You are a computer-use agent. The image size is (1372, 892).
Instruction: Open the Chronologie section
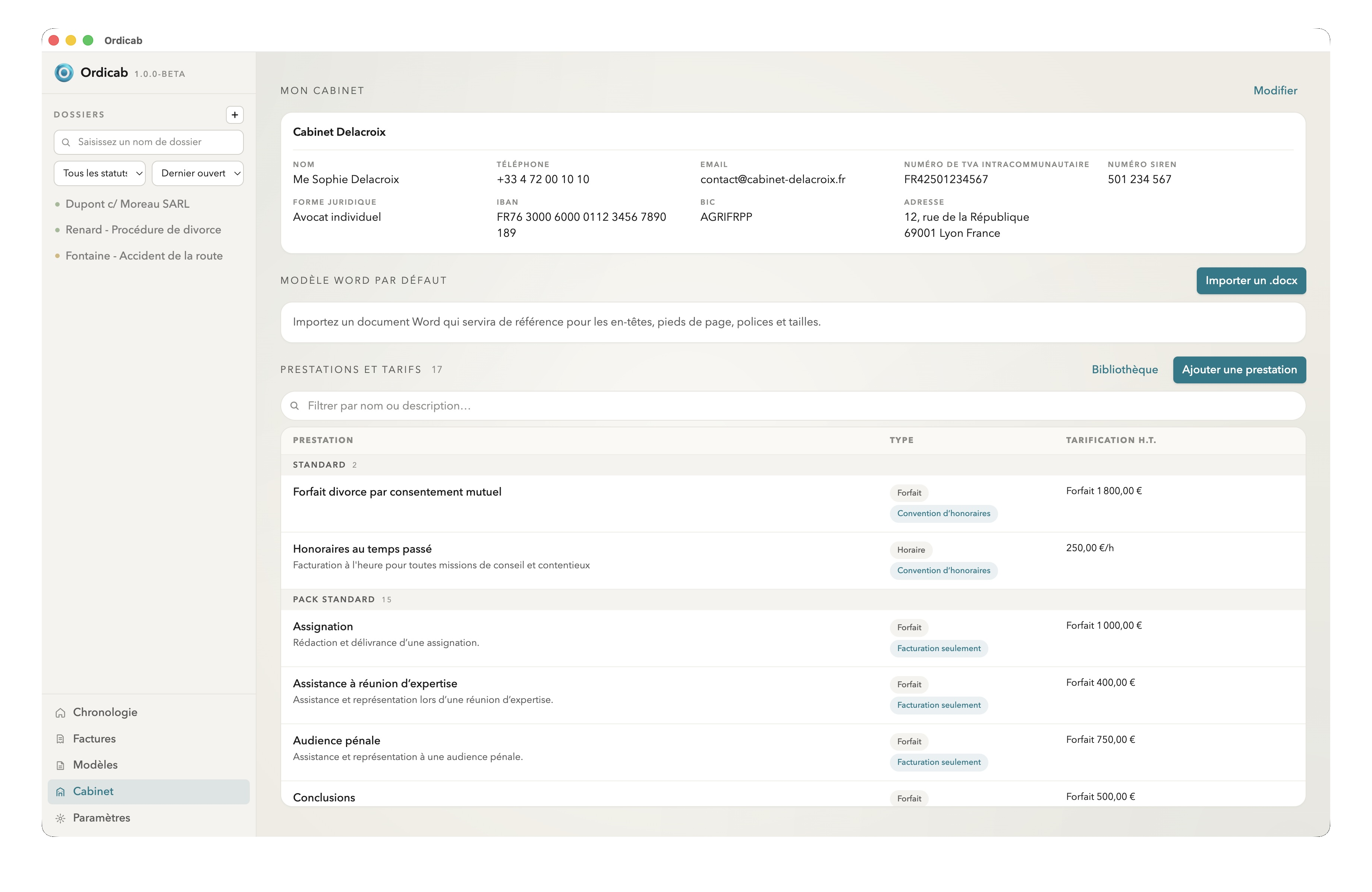149,713
